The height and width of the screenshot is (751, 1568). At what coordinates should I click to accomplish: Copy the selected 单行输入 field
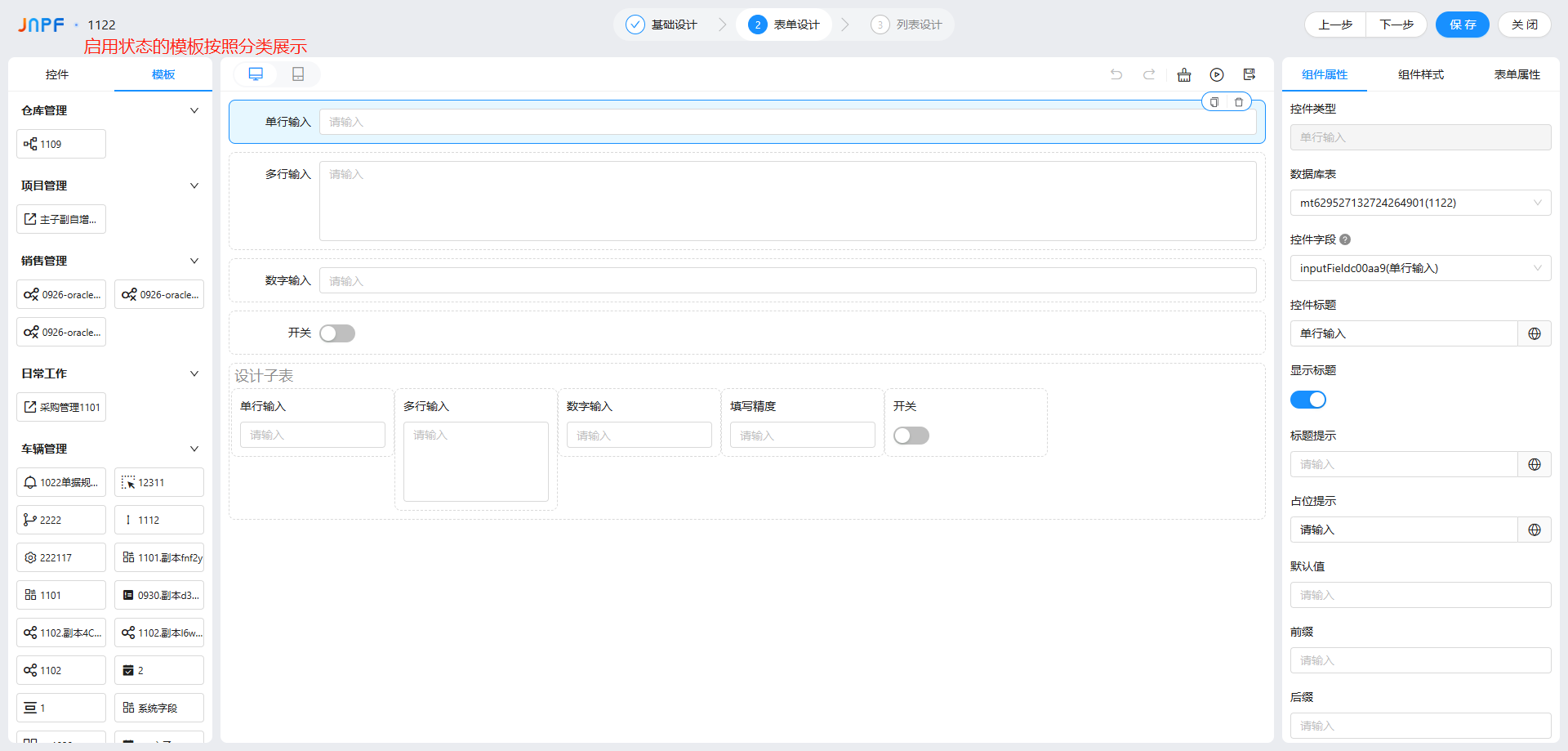pyautogui.click(x=1214, y=102)
